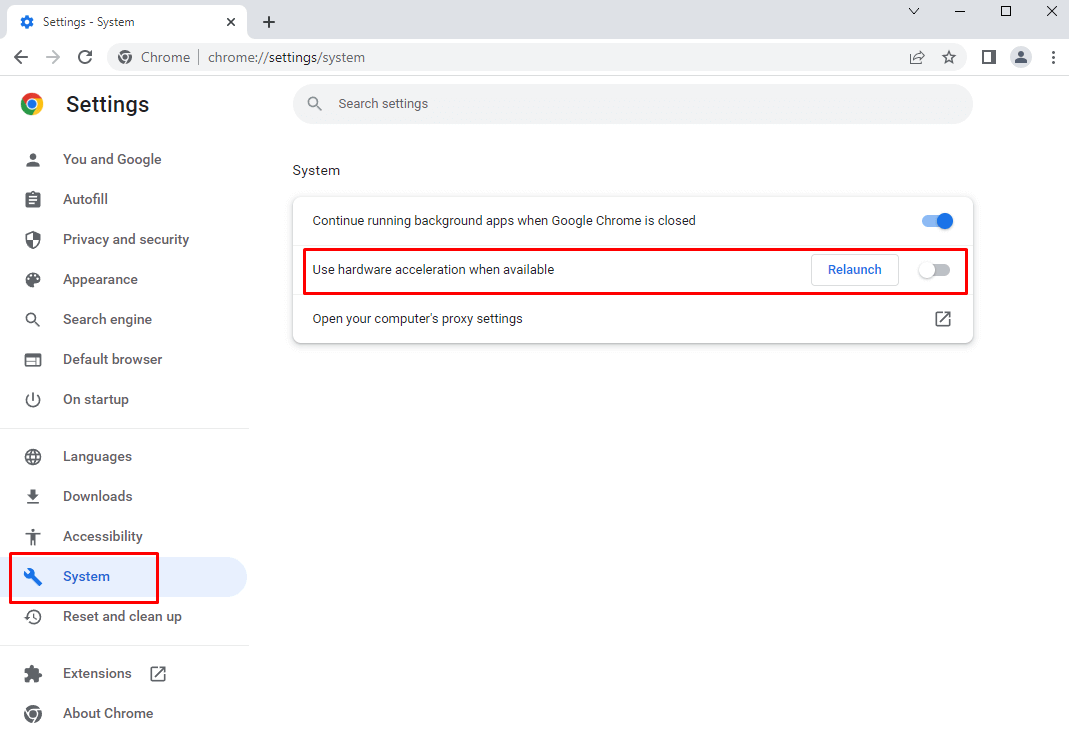Click the profile avatar icon
The width and height of the screenshot is (1069, 739).
coord(1020,57)
